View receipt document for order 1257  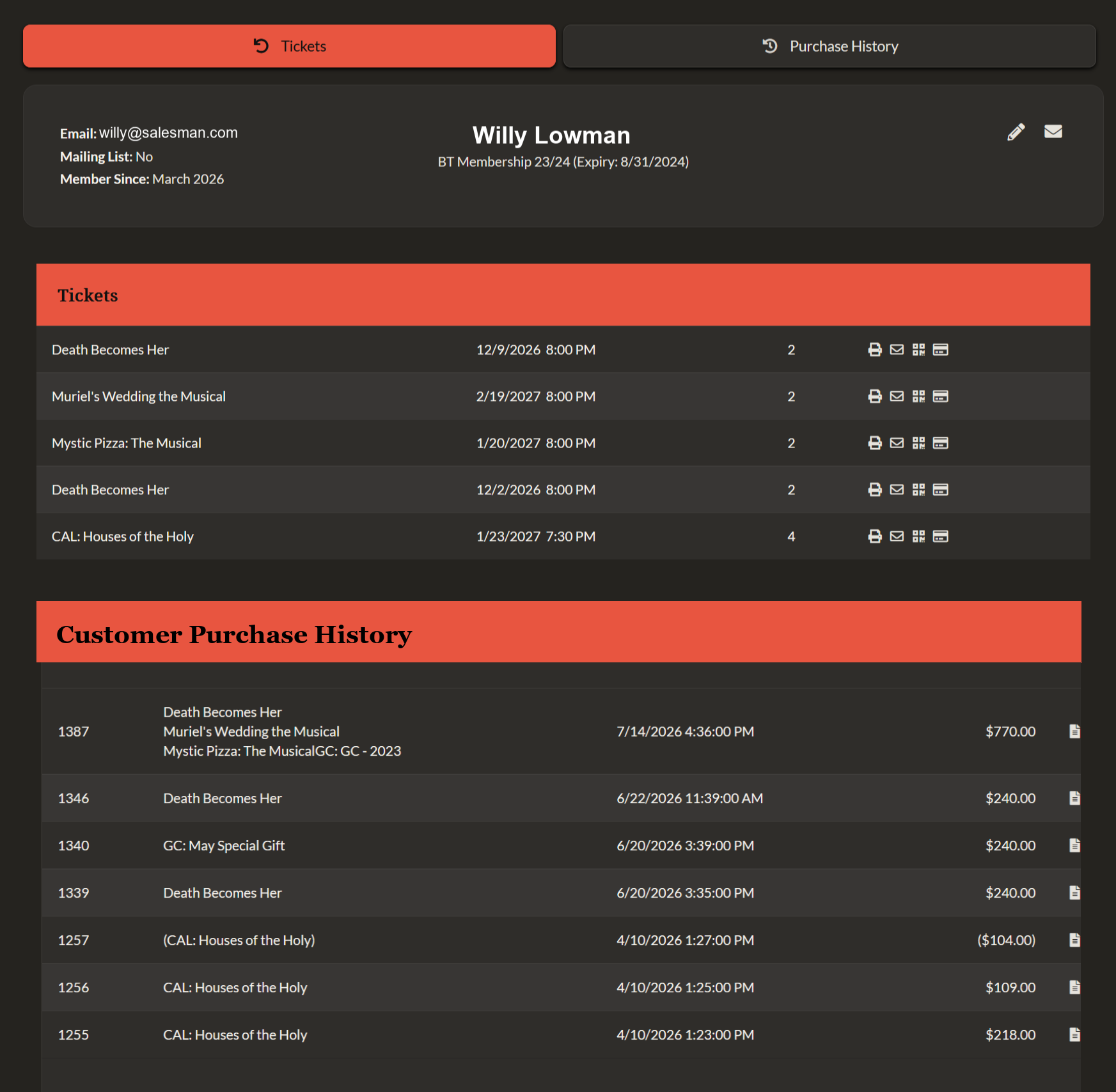1074,940
